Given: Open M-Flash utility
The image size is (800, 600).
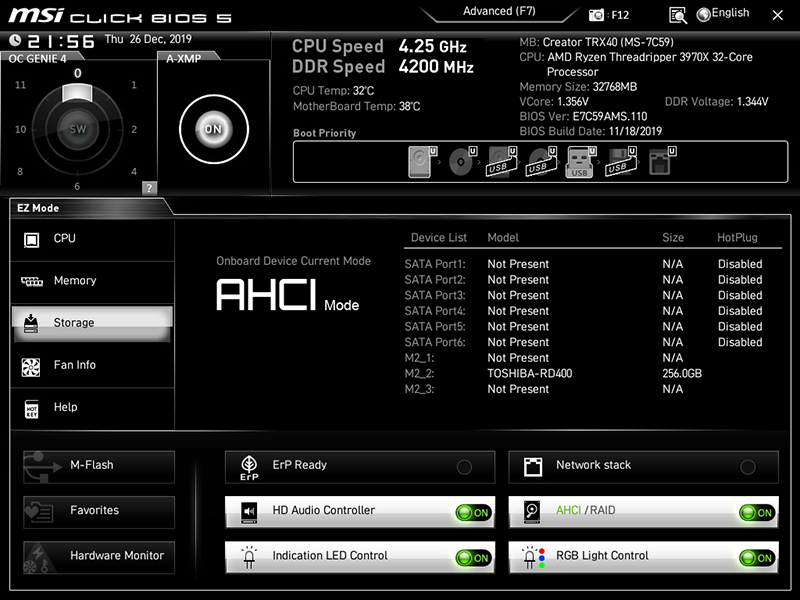Looking at the screenshot, I should pyautogui.click(x=99, y=467).
